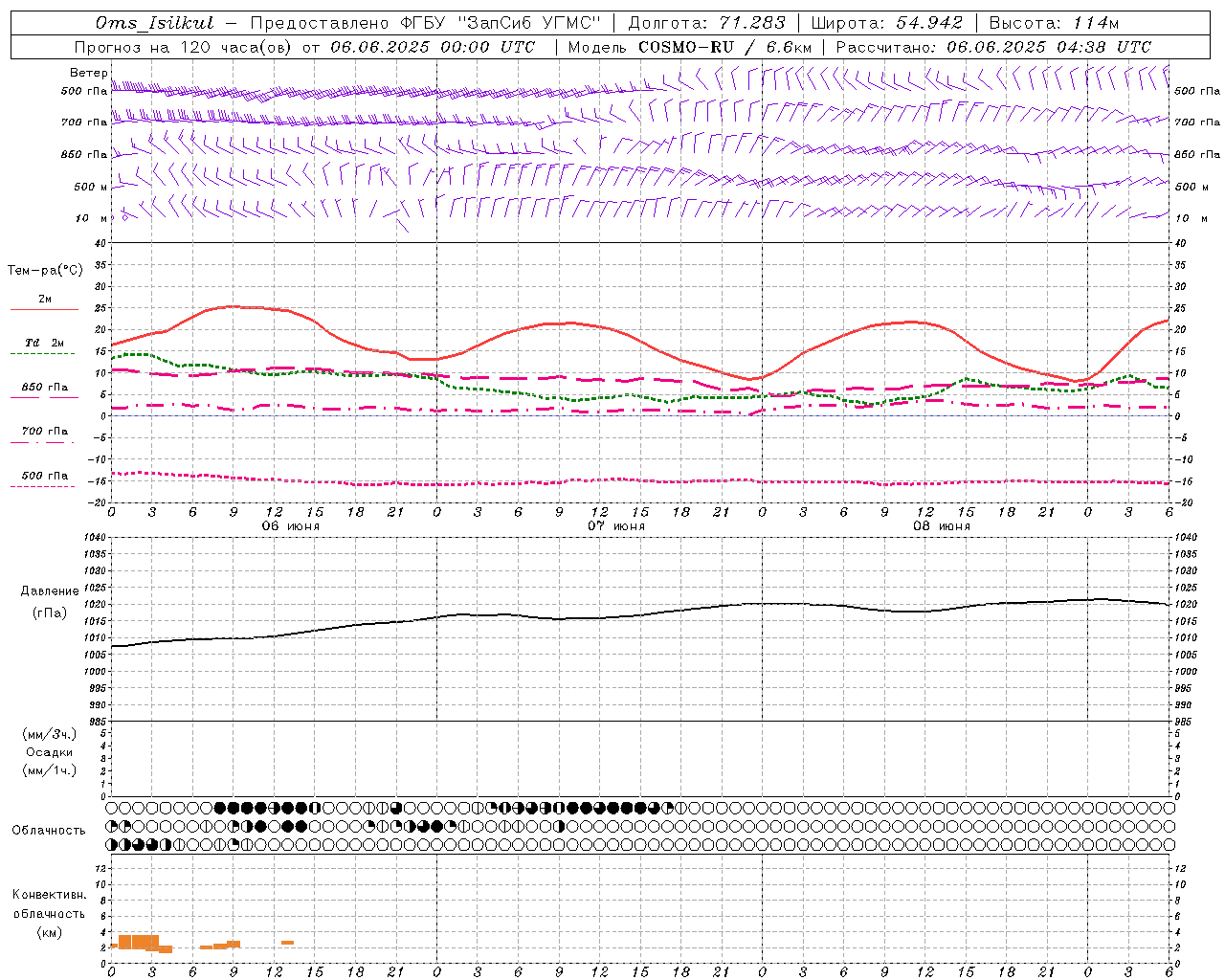Click the "Тем-ра(°C)" axis title
Image resolution: width=1225 pixels, height=980 pixels.
(x=45, y=271)
